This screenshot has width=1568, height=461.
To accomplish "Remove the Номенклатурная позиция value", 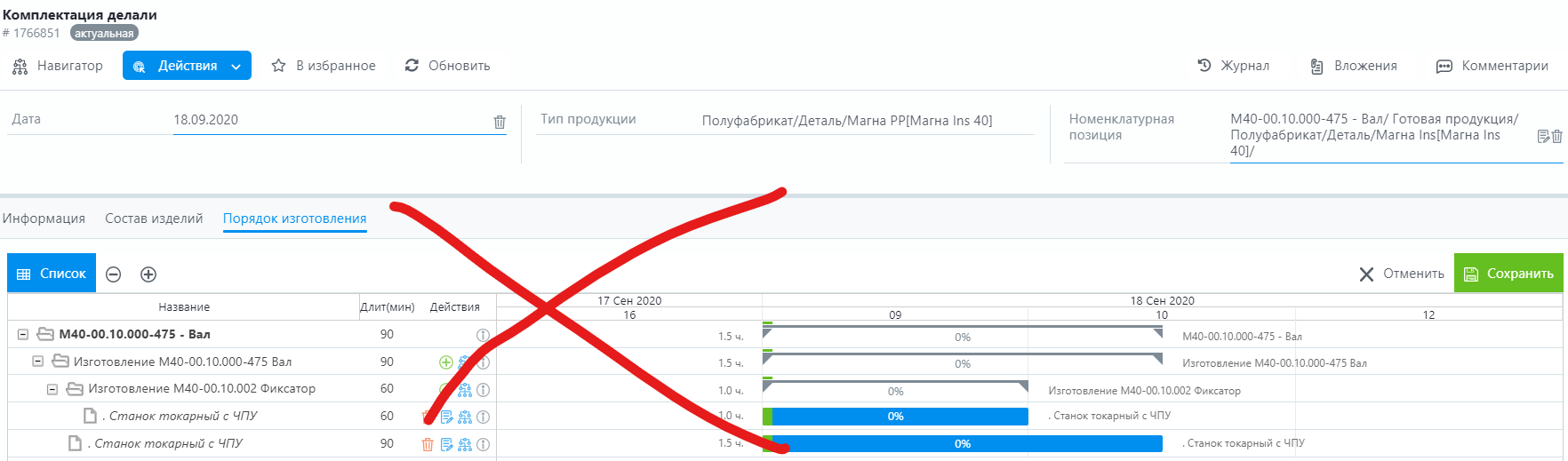I will (1556, 136).
